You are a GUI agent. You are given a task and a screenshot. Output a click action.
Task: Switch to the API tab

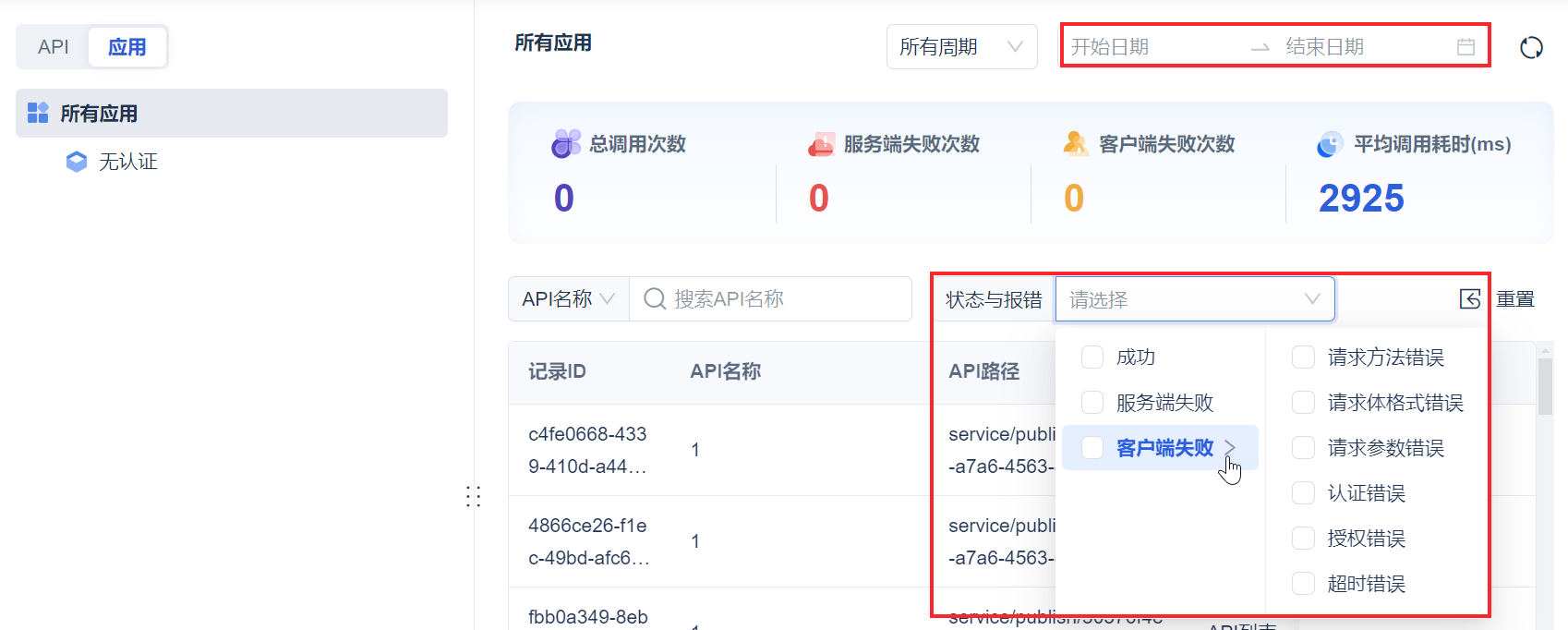click(x=54, y=47)
